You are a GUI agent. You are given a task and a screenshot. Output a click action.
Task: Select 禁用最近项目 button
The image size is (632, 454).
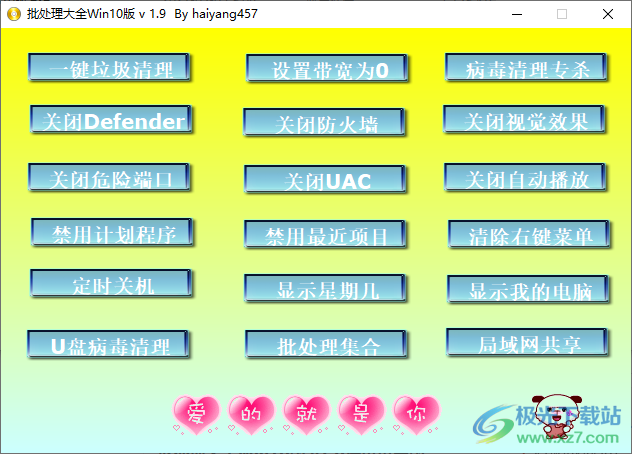(325, 234)
